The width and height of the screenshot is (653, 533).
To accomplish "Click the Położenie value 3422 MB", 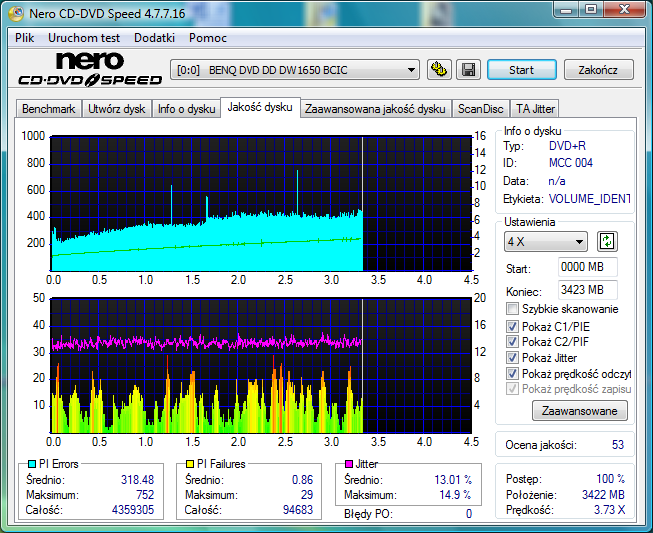I will [603, 495].
